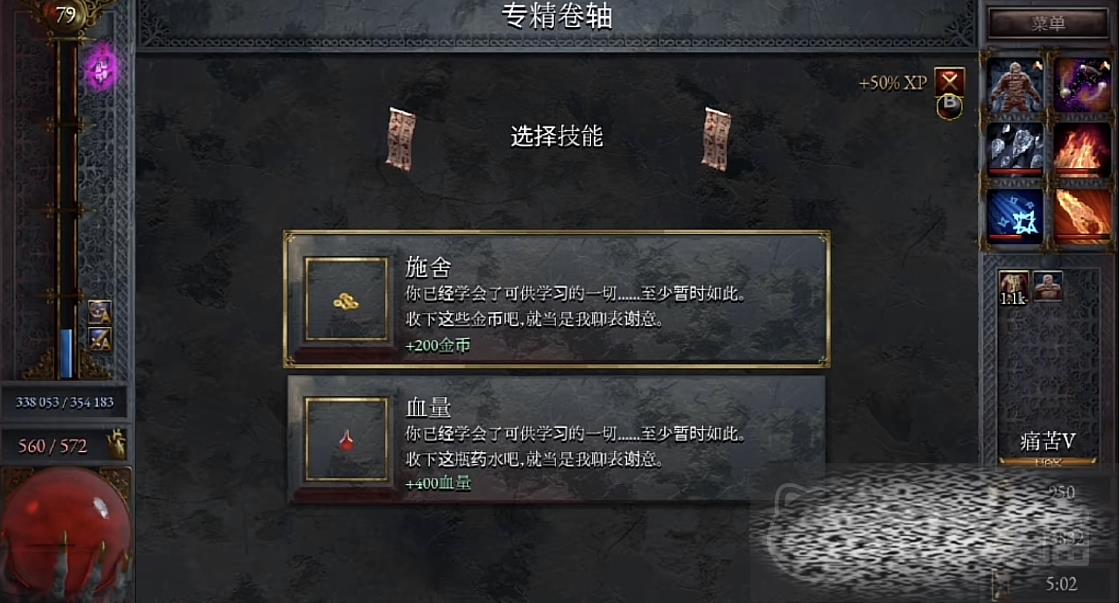Click the left mastery scroll icon

pyautogui.click(x=401, y=139)
